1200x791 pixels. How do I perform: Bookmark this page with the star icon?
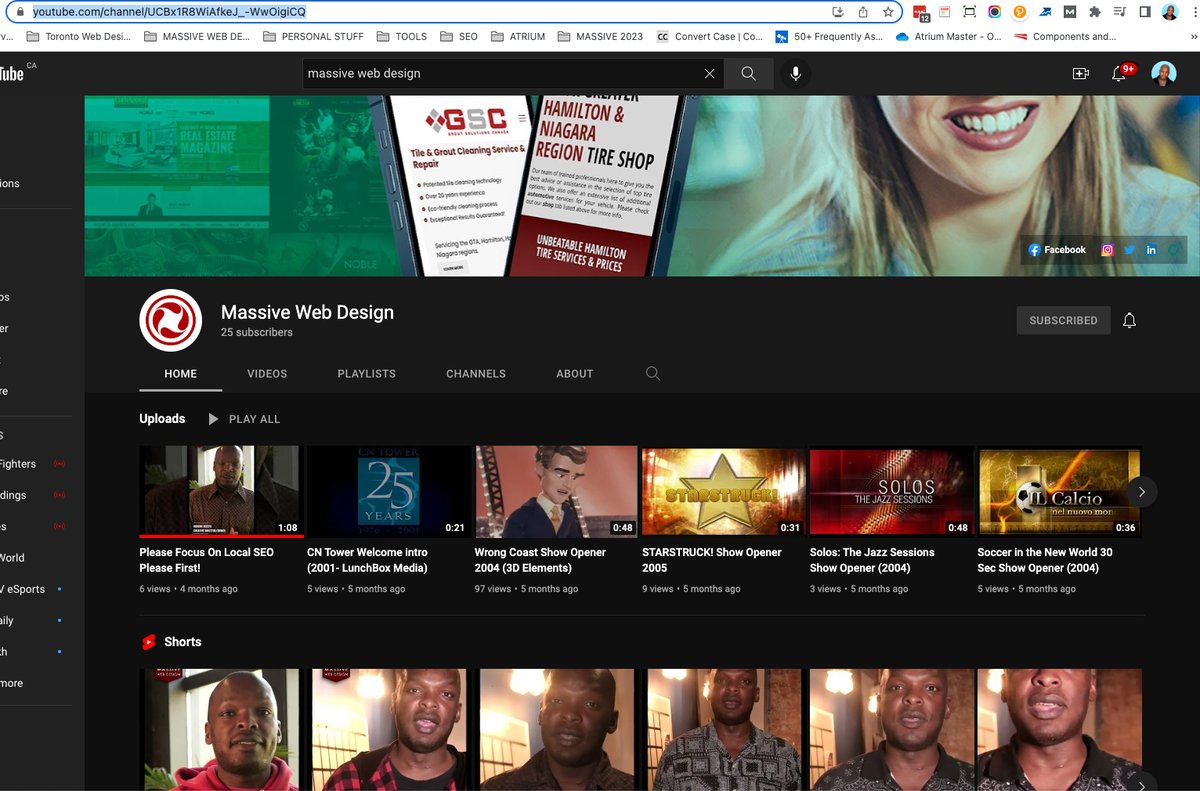coord(888,12)
